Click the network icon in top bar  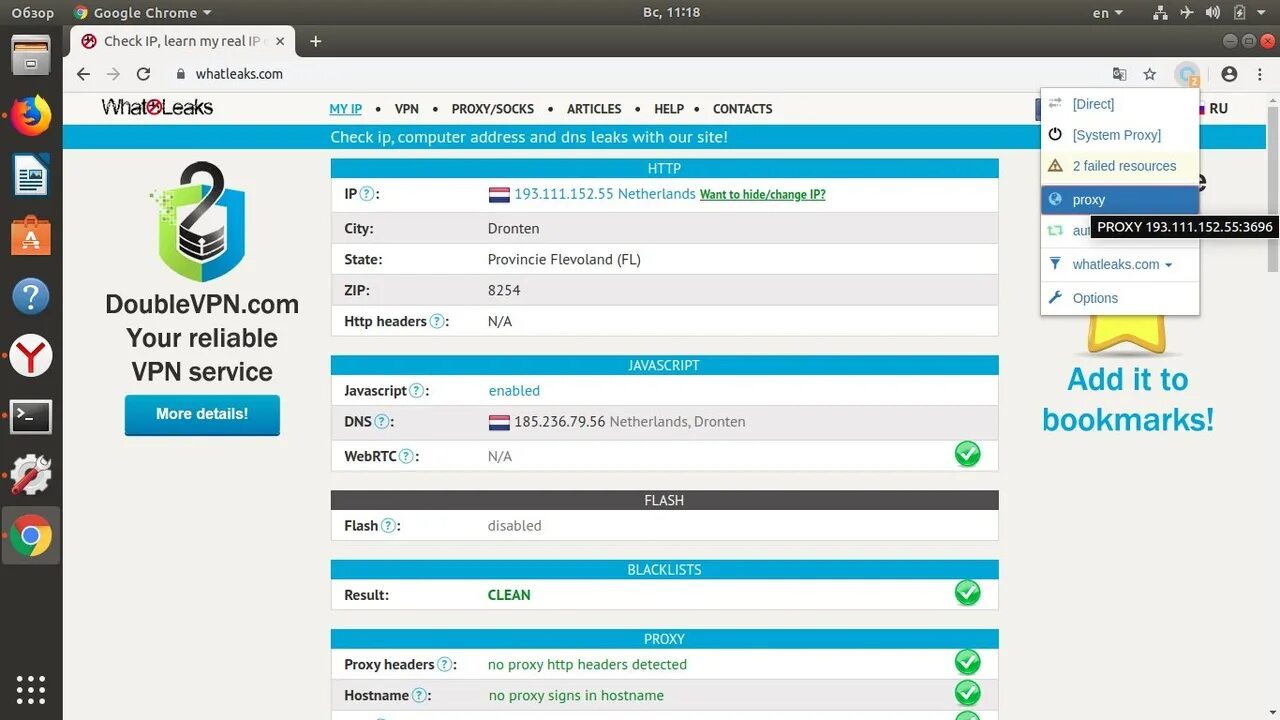click(1161, 13)
